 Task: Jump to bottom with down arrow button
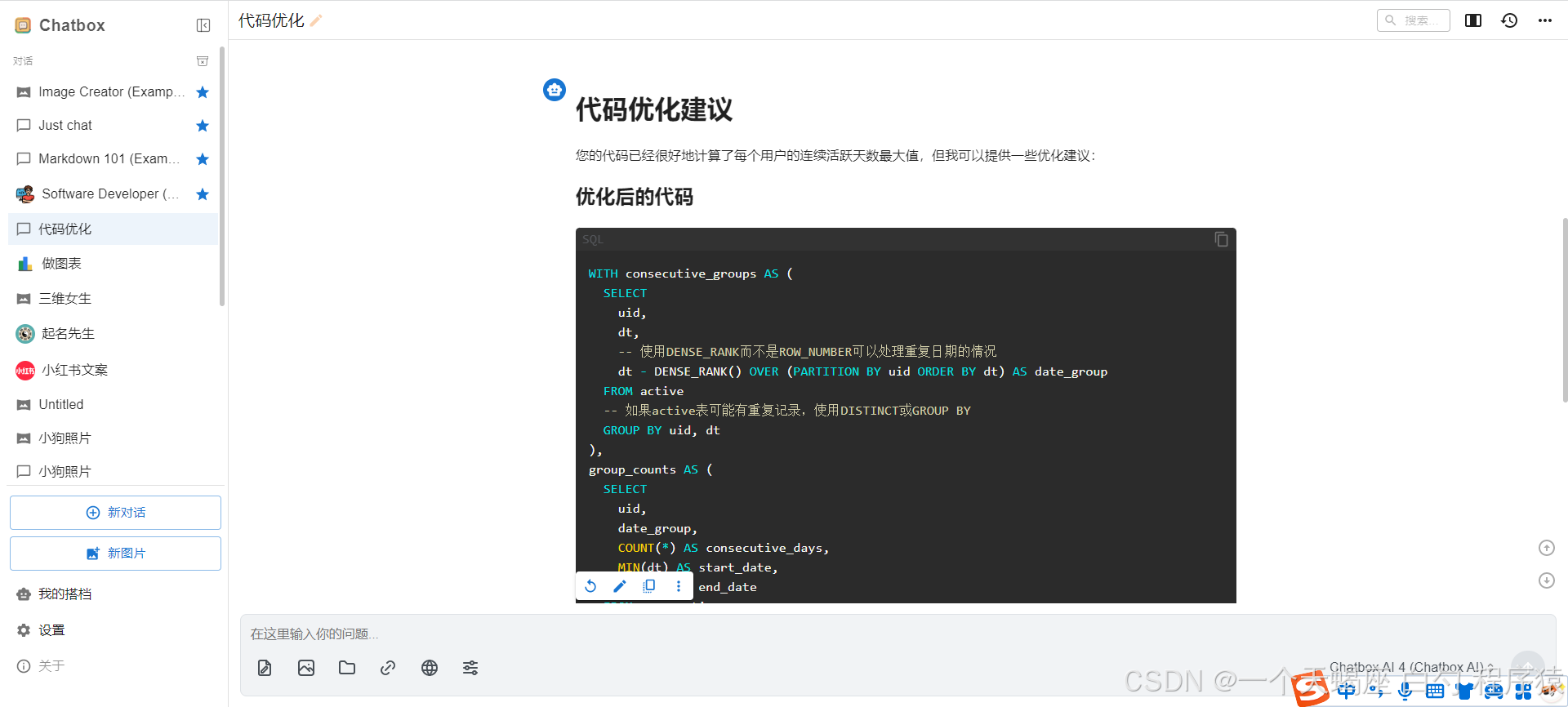[x=1547, y=580]
